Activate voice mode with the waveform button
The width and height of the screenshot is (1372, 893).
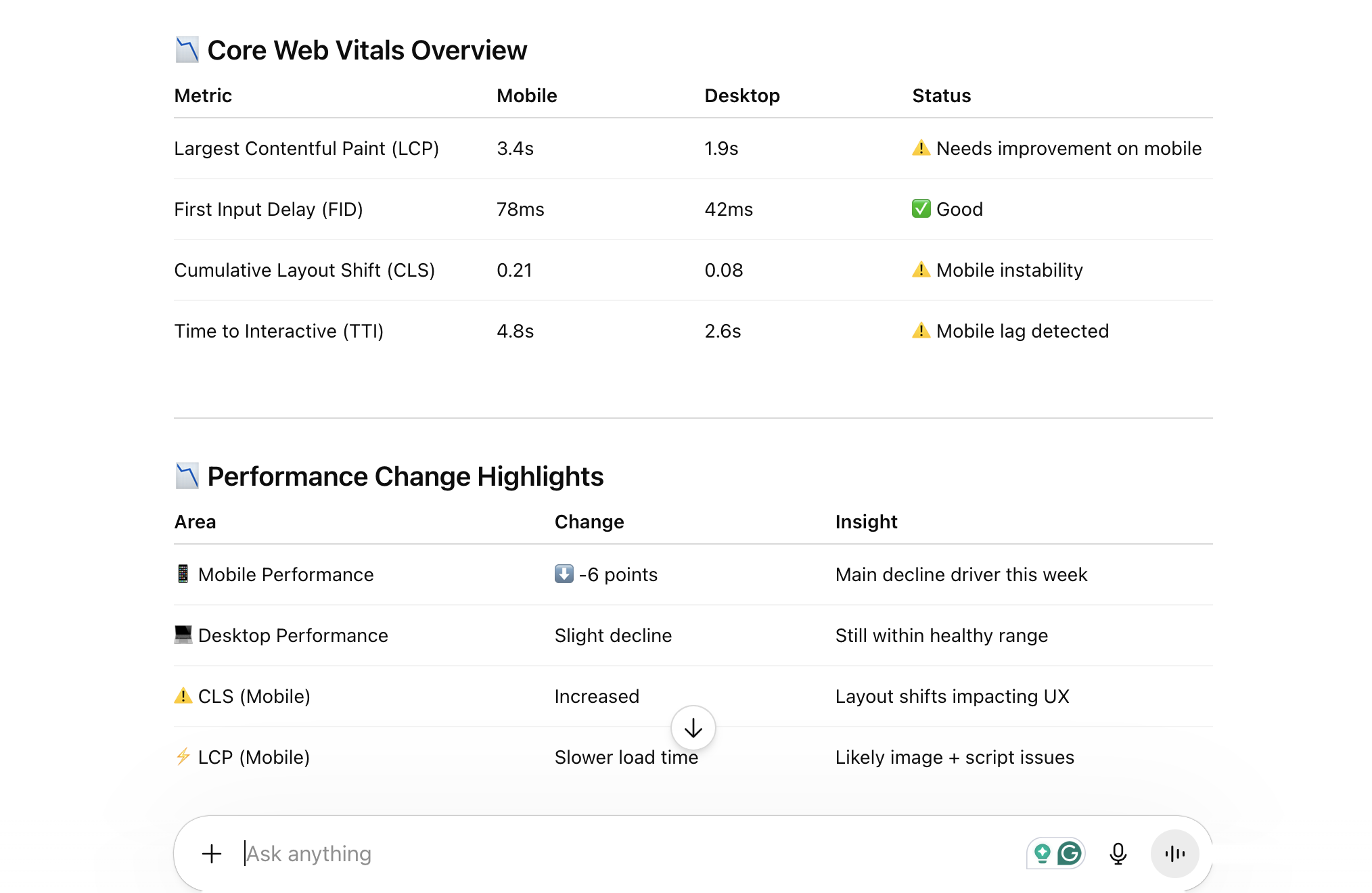point(1175,853)
